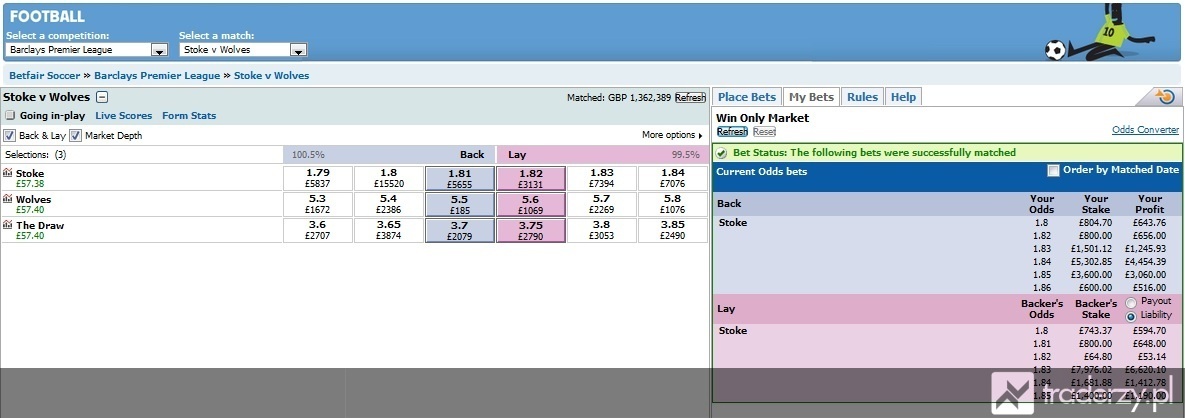Open the Help tab
The width and height of the screenshot is (1185, 418).
903,97
